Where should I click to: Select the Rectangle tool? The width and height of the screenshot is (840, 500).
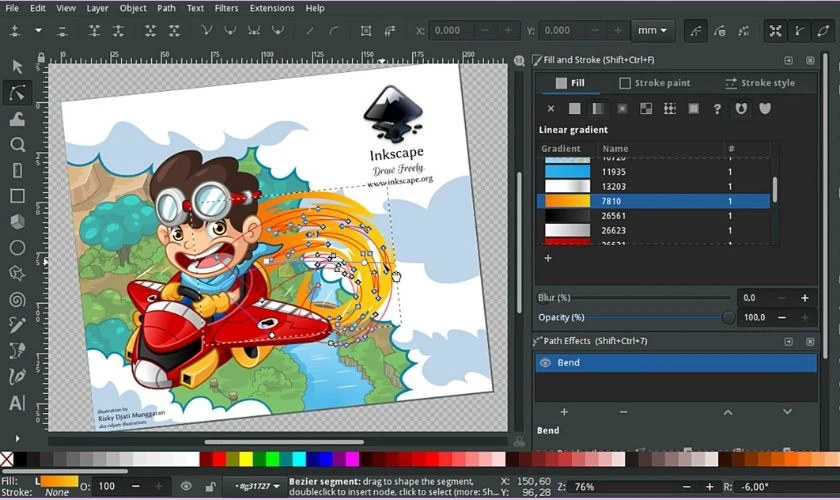(x=17, y=196)
